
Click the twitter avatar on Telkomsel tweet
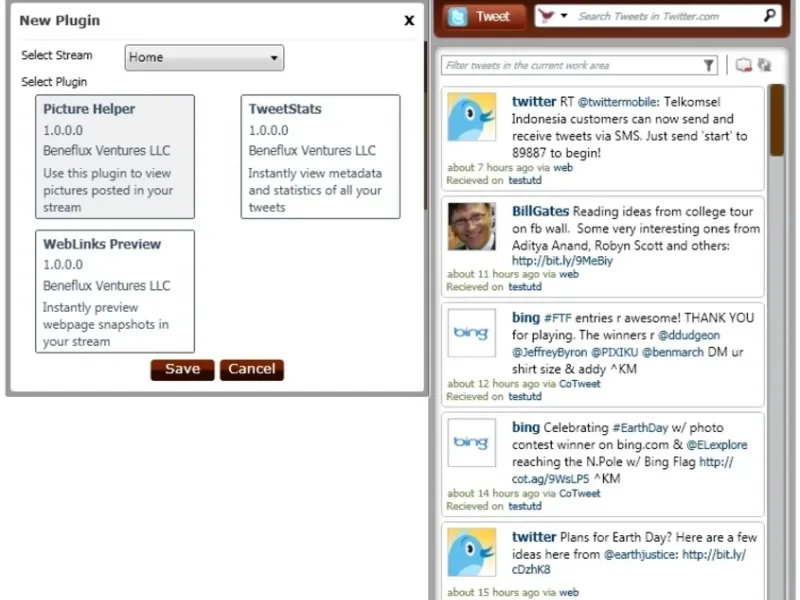coord(471,117)
